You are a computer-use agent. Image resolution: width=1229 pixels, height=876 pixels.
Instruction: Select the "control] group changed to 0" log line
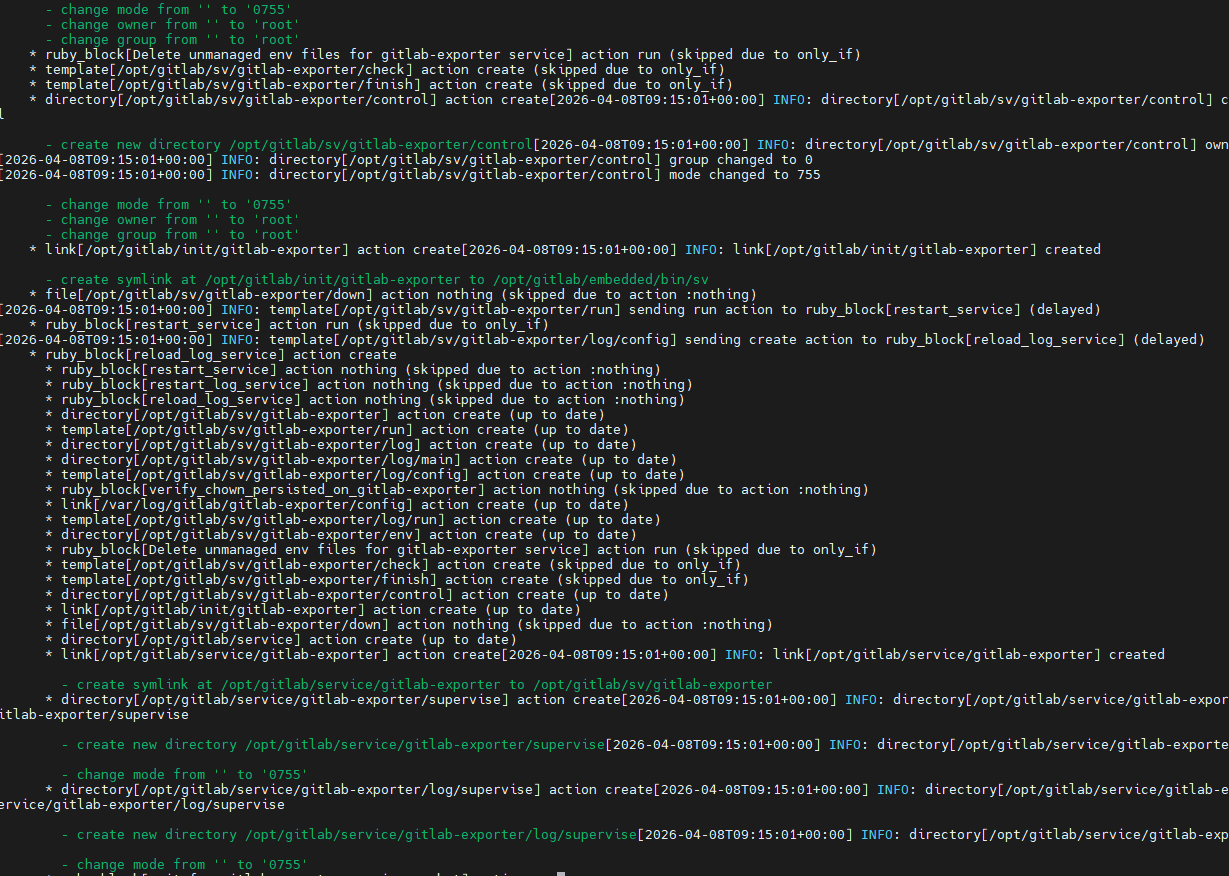pyautogui.click(x=407, y=159)
